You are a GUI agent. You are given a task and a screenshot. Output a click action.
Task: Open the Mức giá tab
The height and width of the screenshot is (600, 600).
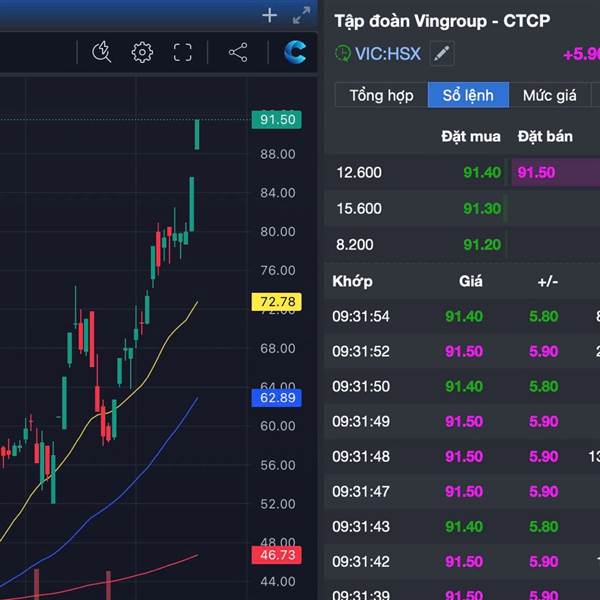click(x=549, y=95)
